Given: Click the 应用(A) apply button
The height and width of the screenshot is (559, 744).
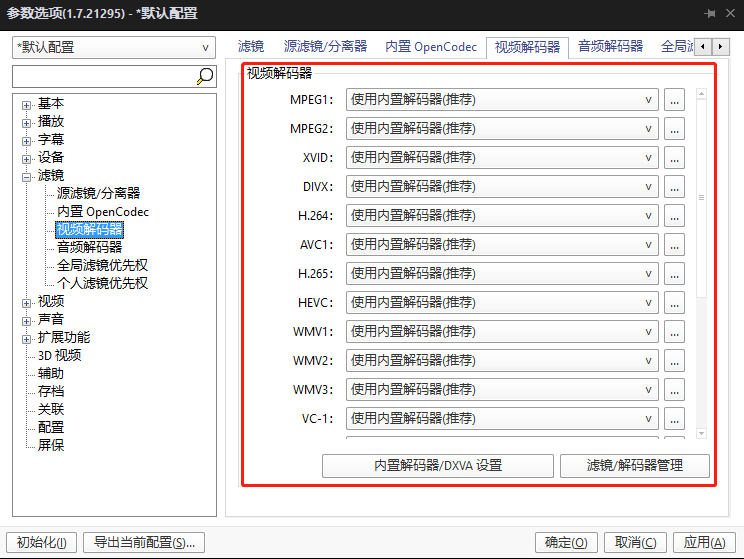Looking at the screenshot, I should (x=704, y=542).
